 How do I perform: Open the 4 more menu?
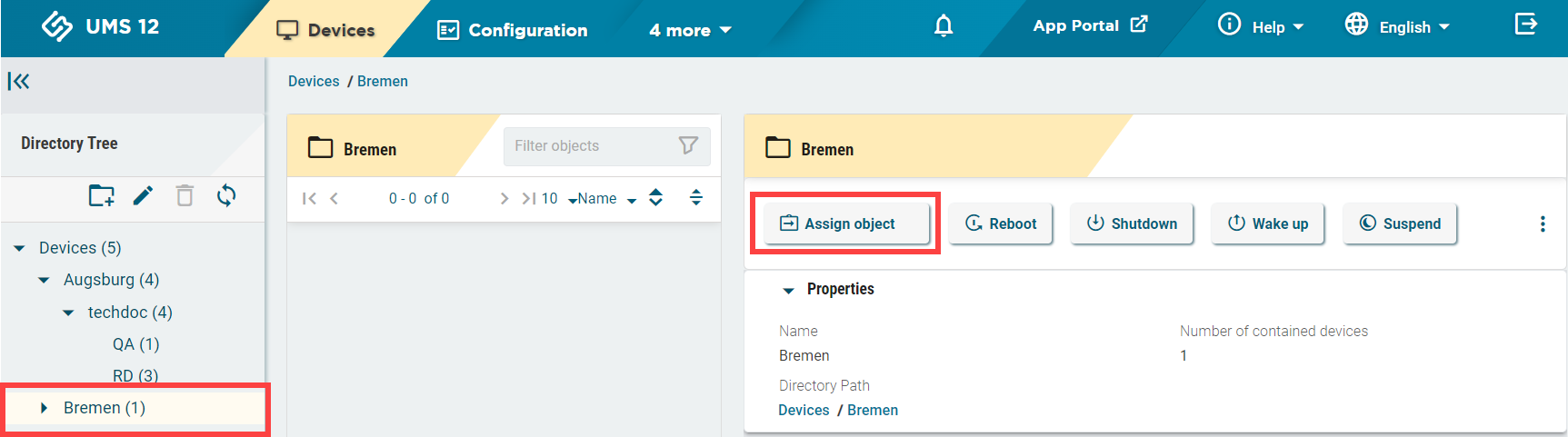coord(690,30)
